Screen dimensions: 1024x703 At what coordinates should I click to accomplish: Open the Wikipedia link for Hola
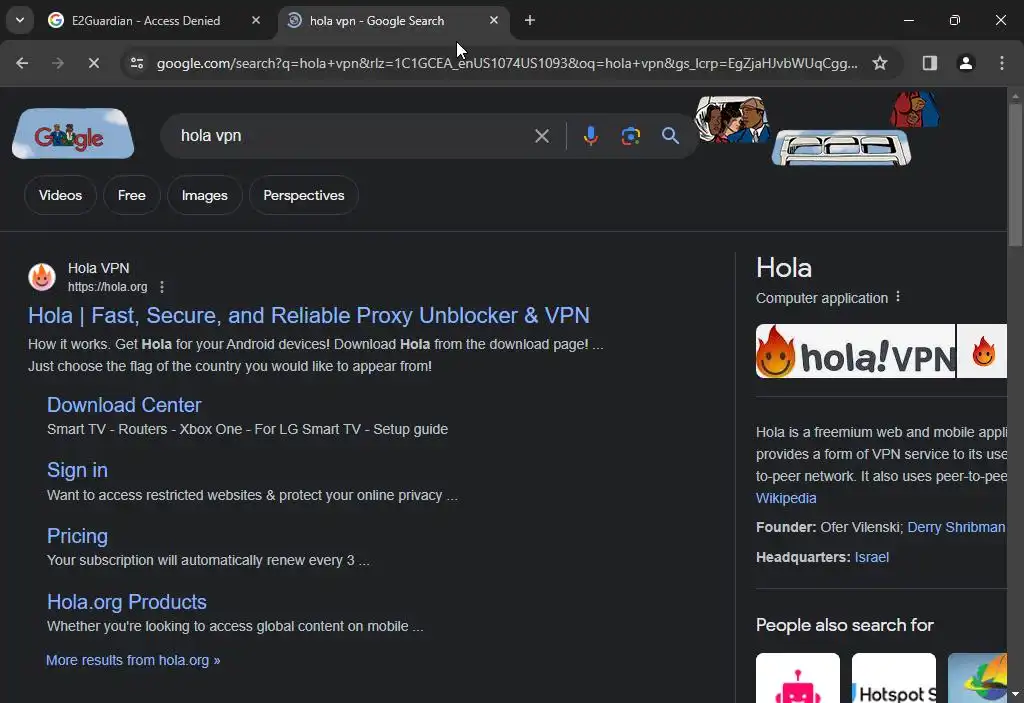point(786,499)
